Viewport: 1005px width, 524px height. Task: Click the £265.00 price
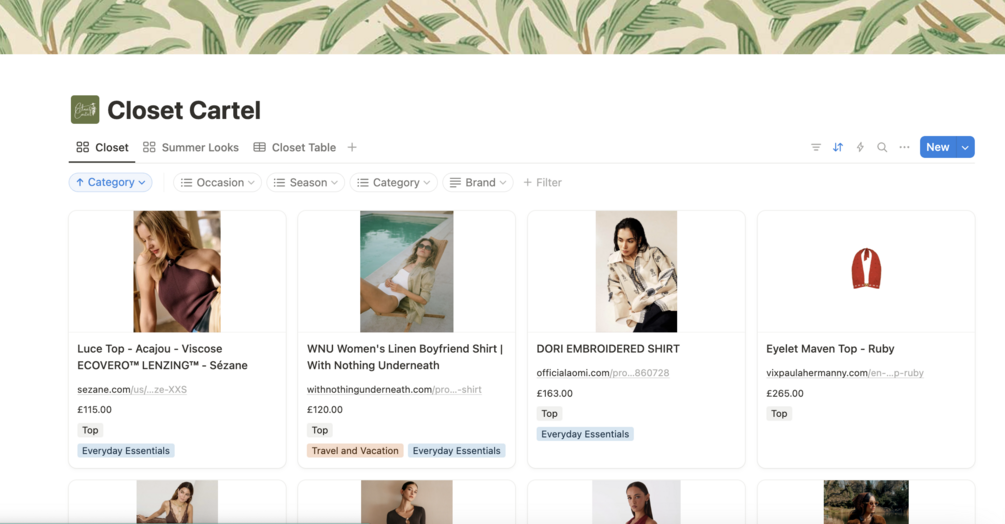(785, 393)
